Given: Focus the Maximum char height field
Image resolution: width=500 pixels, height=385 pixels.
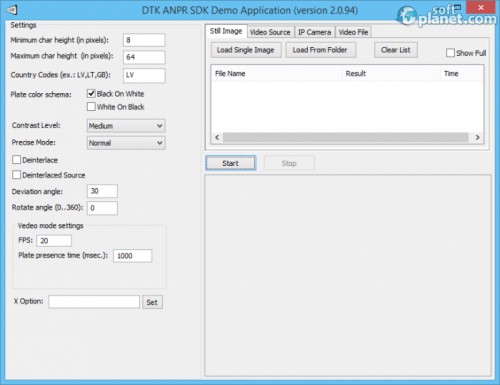Looking at the screenshot, I should pyautogui.click(x=144, y=57).
